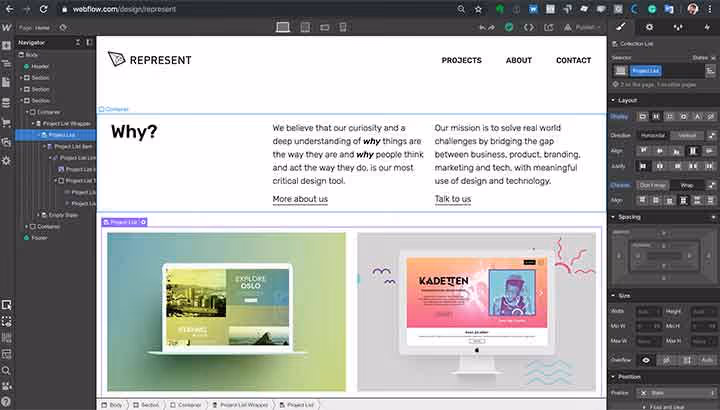720x410 pixels.
Task: Set overflow to visible eye option
Action: tap(646, 360)
